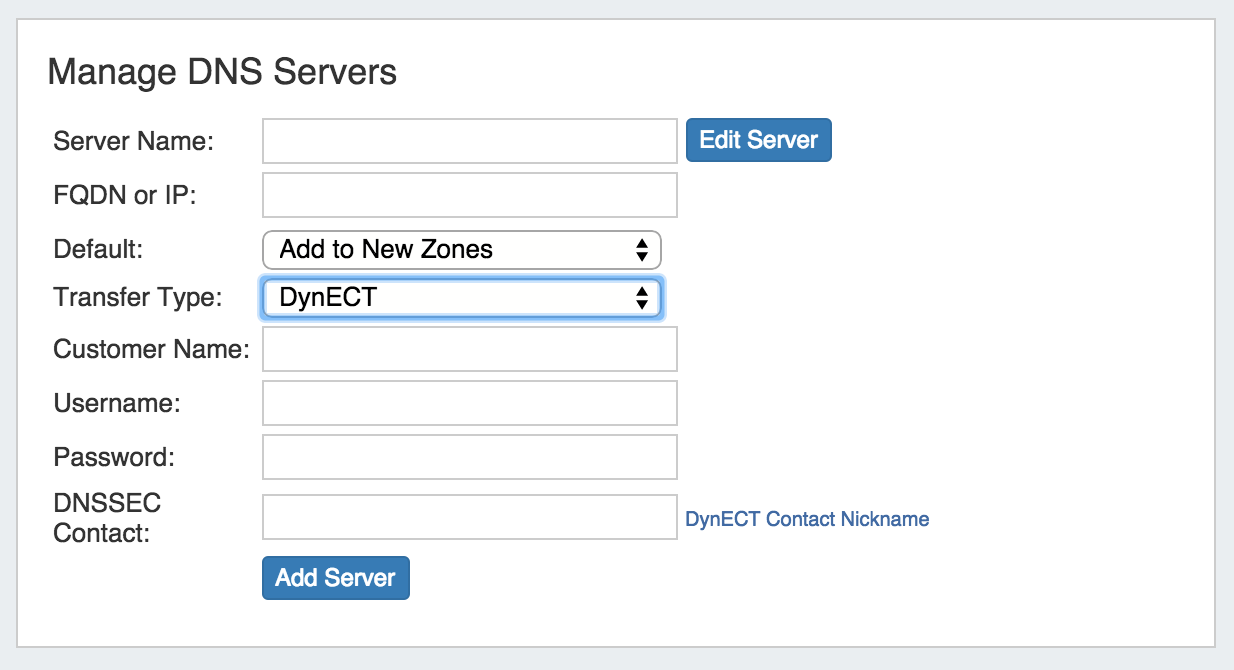
Task: Click the "Customer Name:" label text
Action: pos(151,349)
